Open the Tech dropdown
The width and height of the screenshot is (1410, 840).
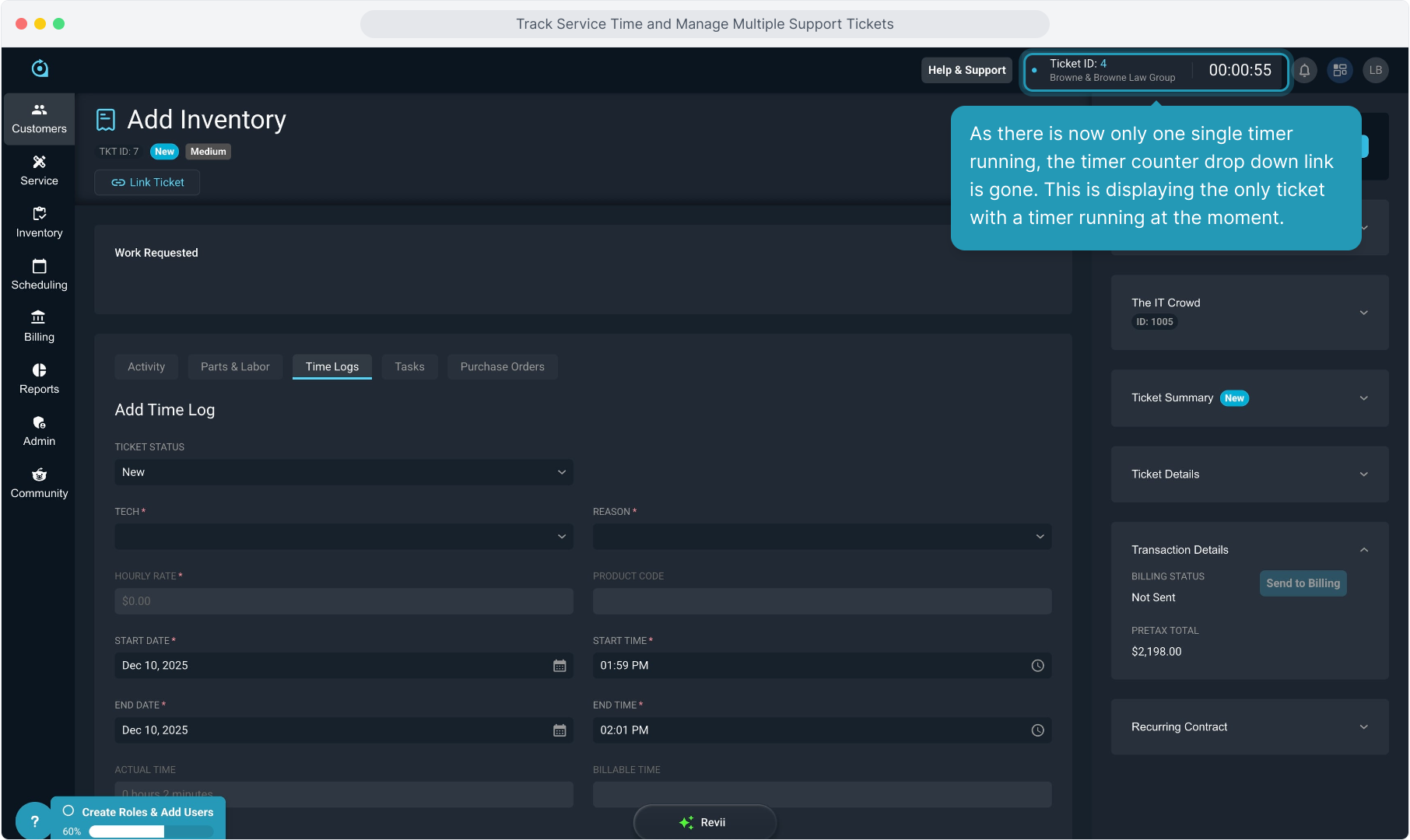[343, 537]
